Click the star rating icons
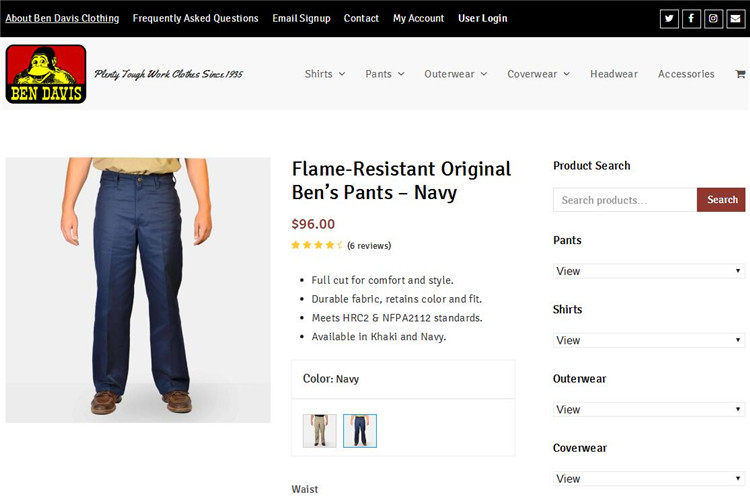 (317, 245)
